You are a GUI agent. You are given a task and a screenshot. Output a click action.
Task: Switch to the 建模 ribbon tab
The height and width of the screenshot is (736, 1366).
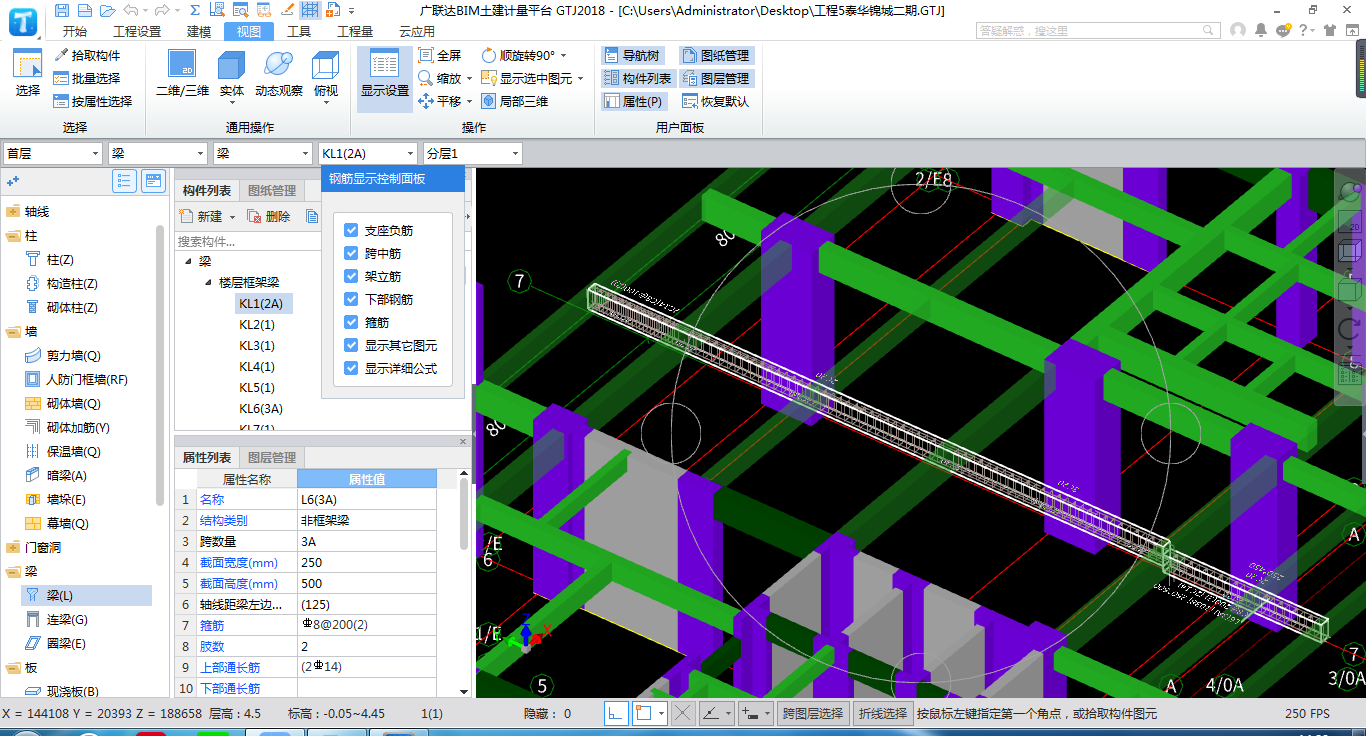(x=199, y=31)
